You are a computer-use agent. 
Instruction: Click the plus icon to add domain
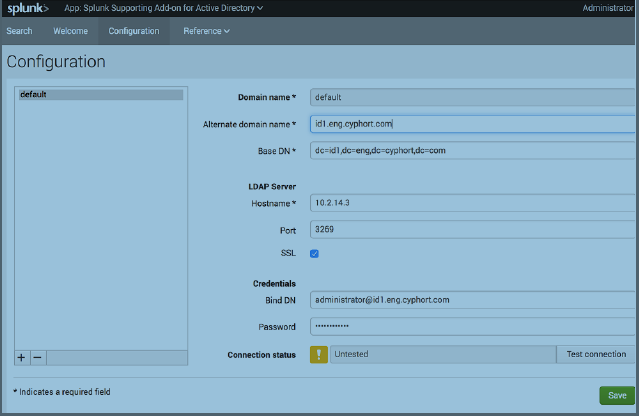[x=22, y=357]
